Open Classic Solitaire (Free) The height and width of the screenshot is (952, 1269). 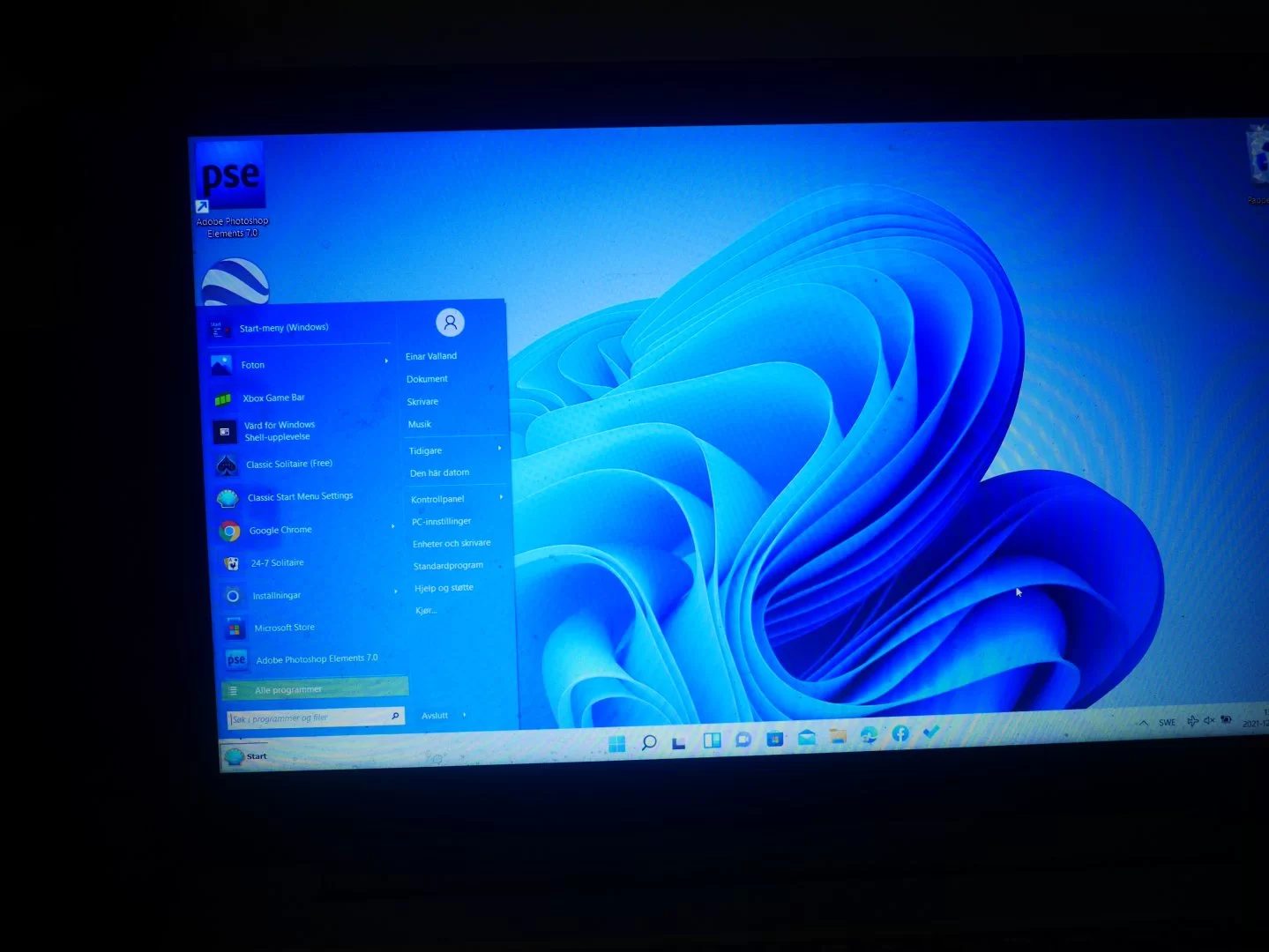288,465
